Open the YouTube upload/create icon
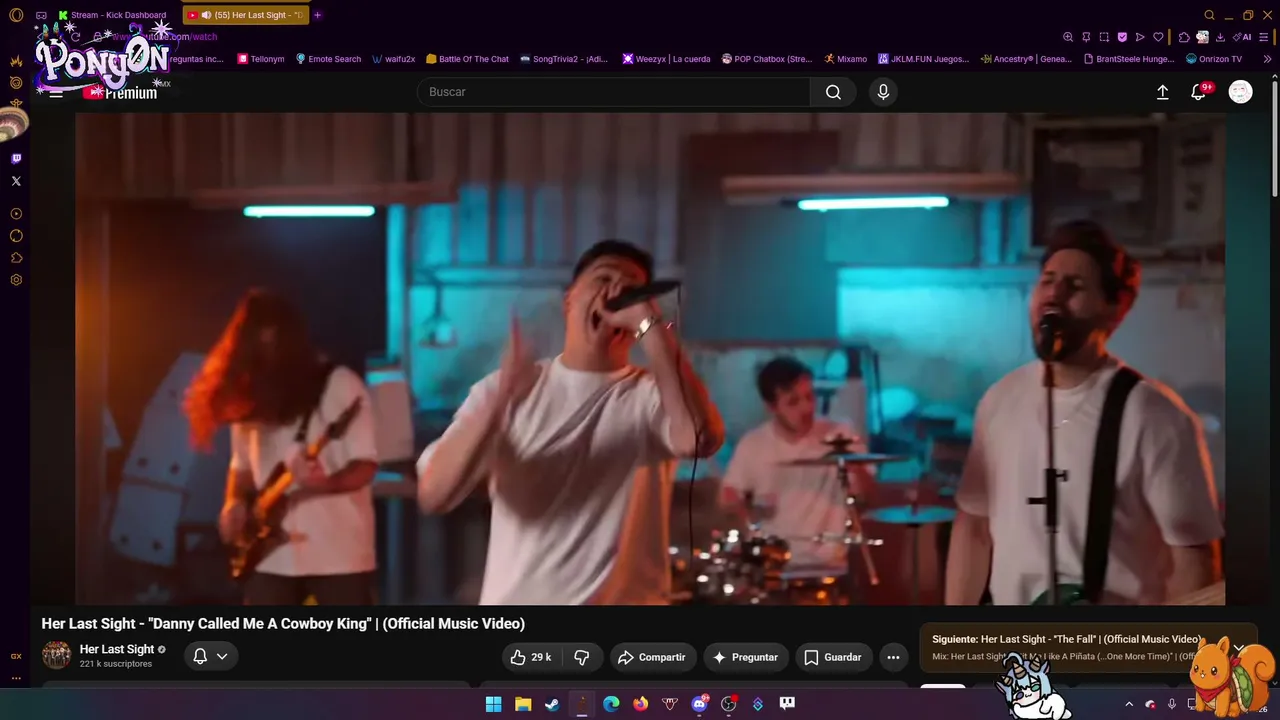The image size is (1280, 720). tap(1162, 92)
